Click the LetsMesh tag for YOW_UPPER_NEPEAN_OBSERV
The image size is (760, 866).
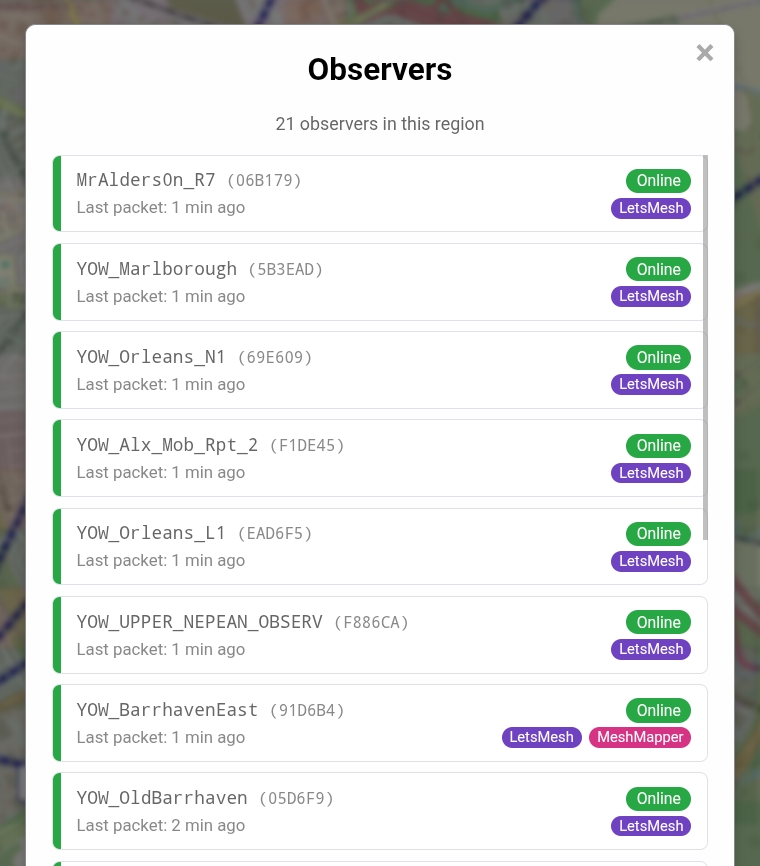tap(651, 649)
